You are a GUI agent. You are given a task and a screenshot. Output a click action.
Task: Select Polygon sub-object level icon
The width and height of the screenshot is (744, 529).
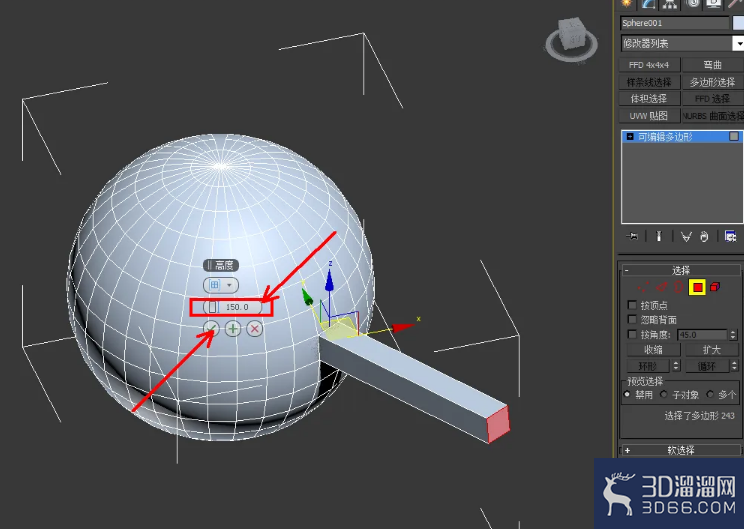tap(697, 287)
